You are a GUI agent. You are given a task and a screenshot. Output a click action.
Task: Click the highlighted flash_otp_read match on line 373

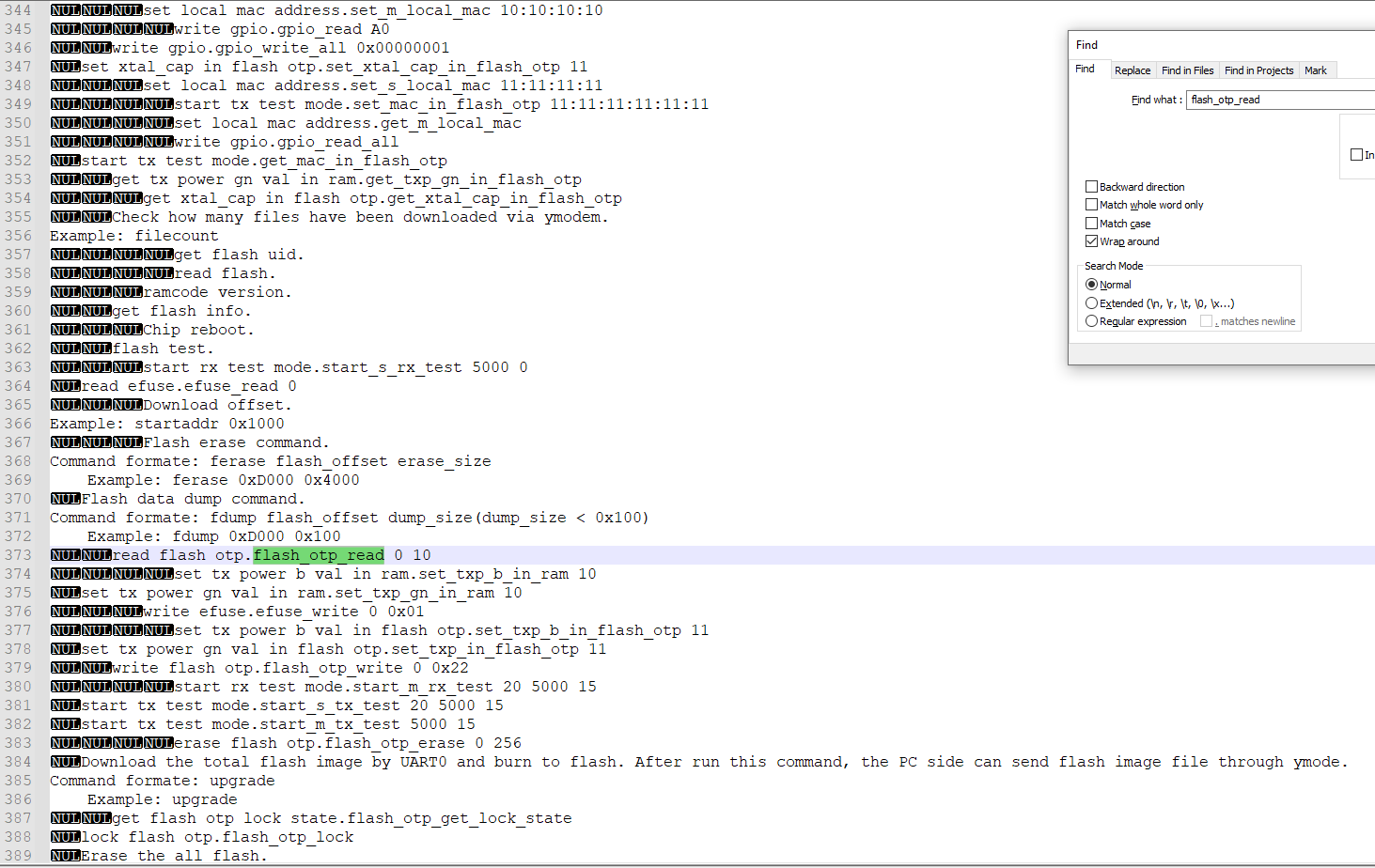[x=319, y=555]
